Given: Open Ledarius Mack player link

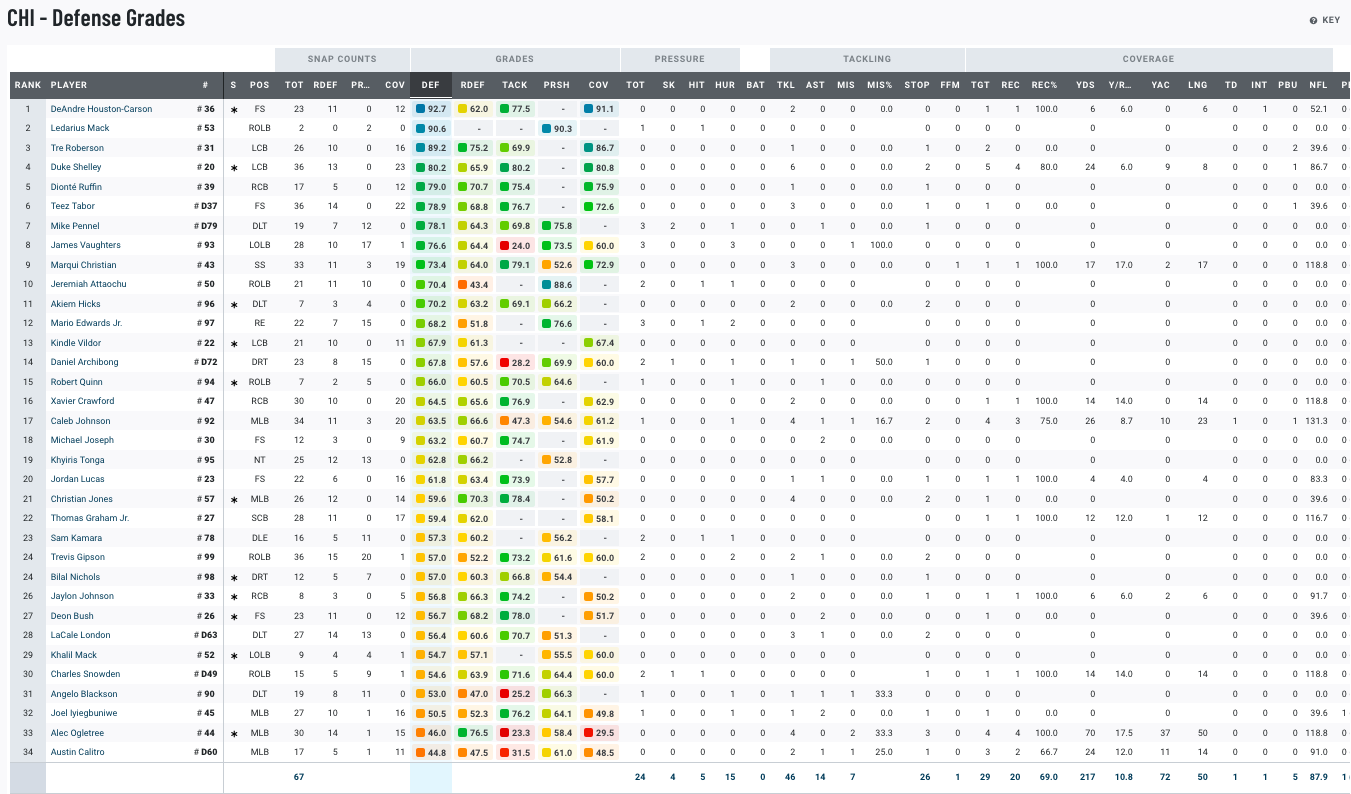Looking at the screenshot, I should point(80,128).
